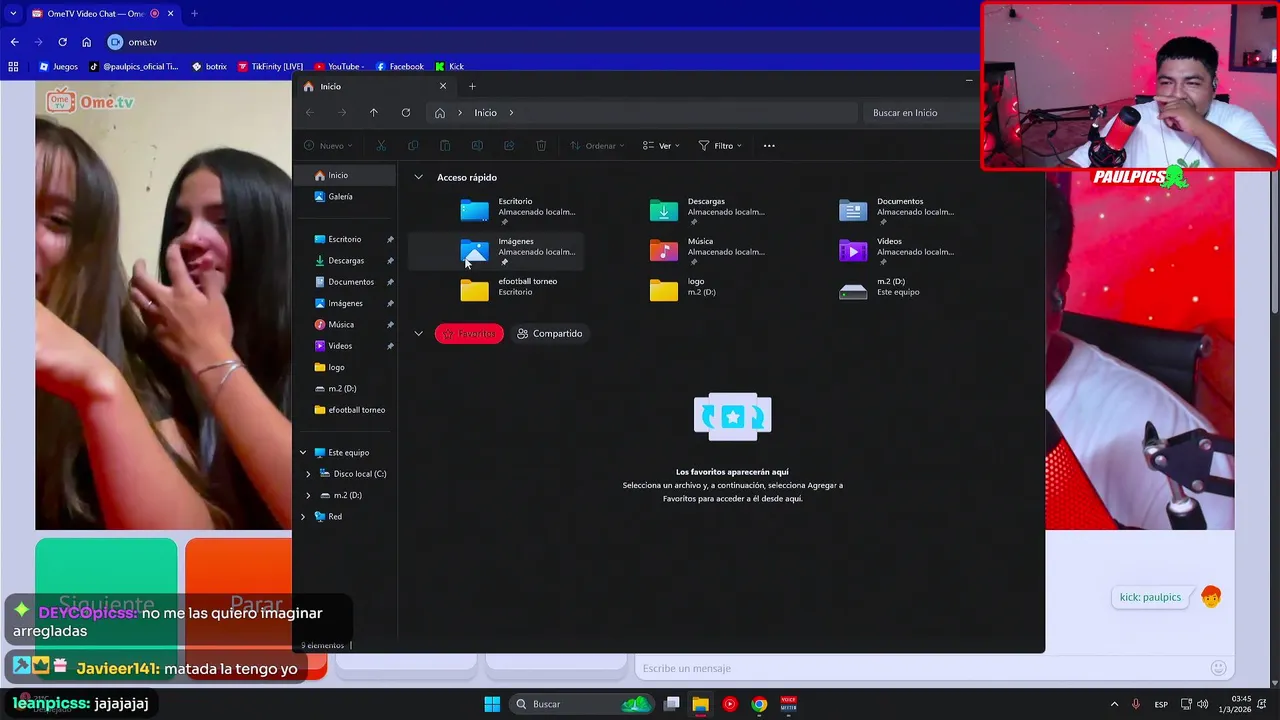The height and width of the screenshot is (720, 1280).
Task: Click Inicio in the address bar breadcrumb
Action: (x=485, y=113)
